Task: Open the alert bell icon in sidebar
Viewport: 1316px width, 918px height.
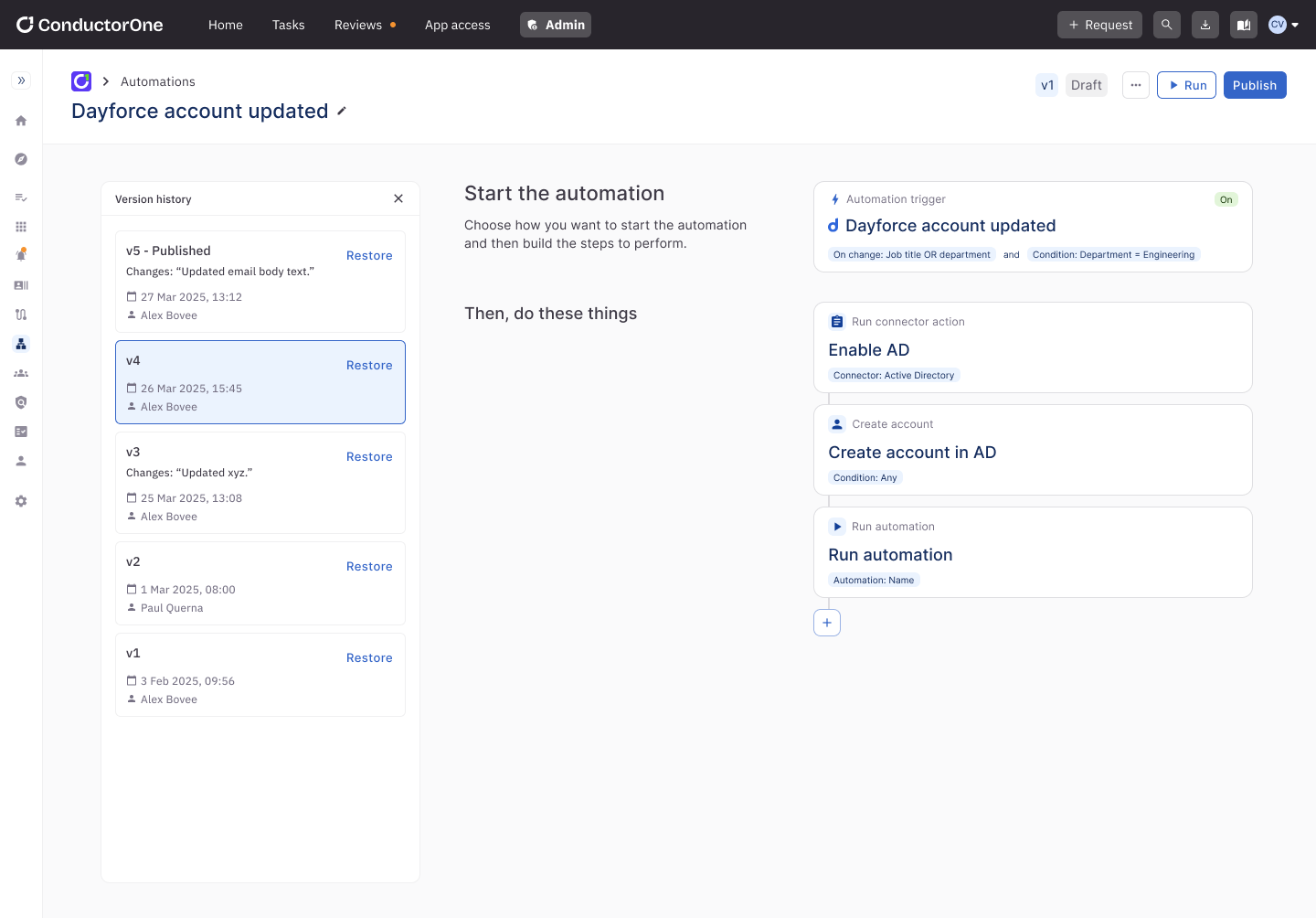Action: tap(21, 255)
